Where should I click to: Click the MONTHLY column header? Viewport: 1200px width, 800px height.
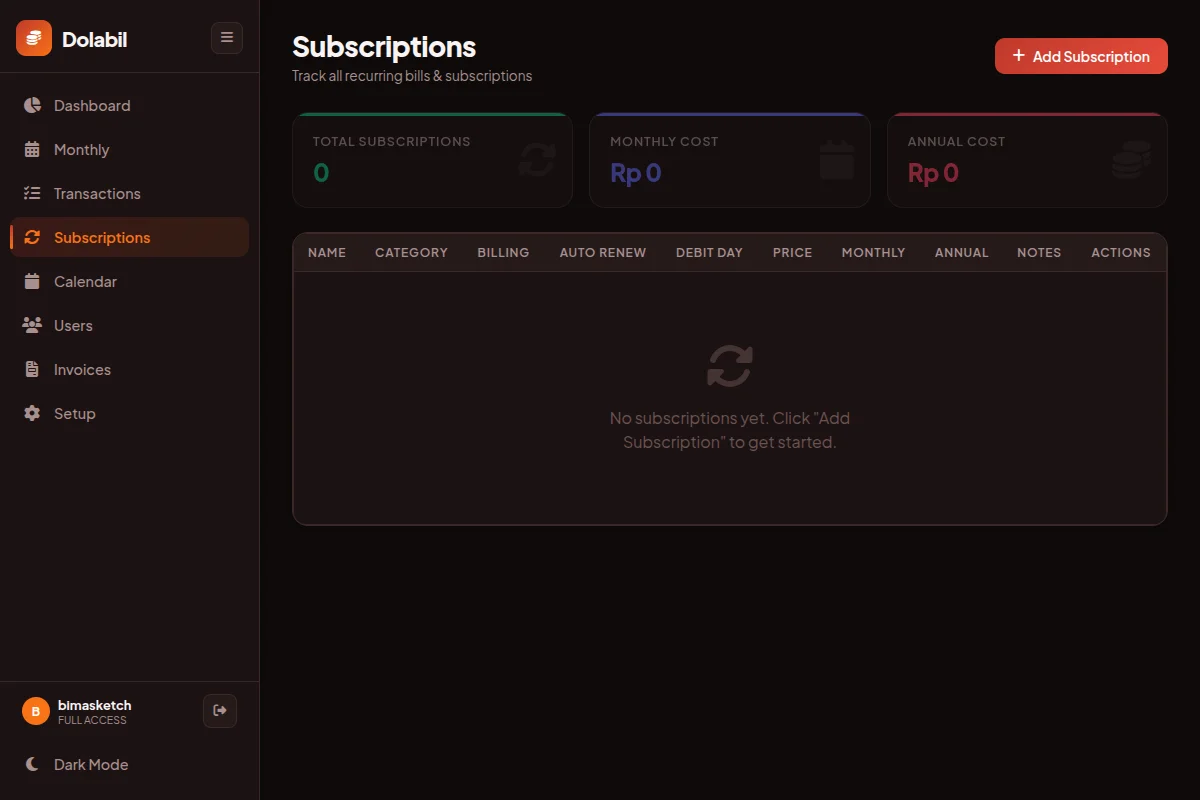click(x=873, y=252)
